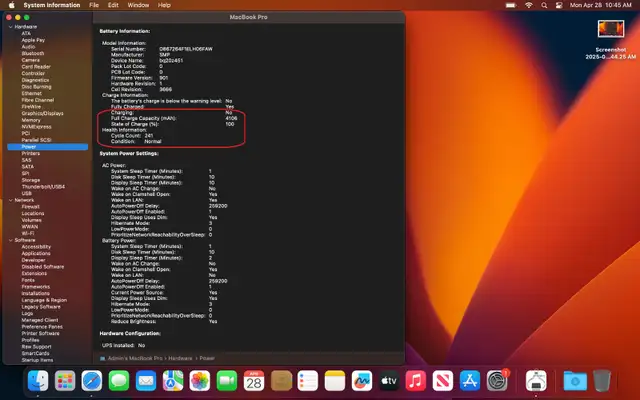
Task: Click System Information icon in Dock
Action: pyautogui.click(x=536, y=381)
